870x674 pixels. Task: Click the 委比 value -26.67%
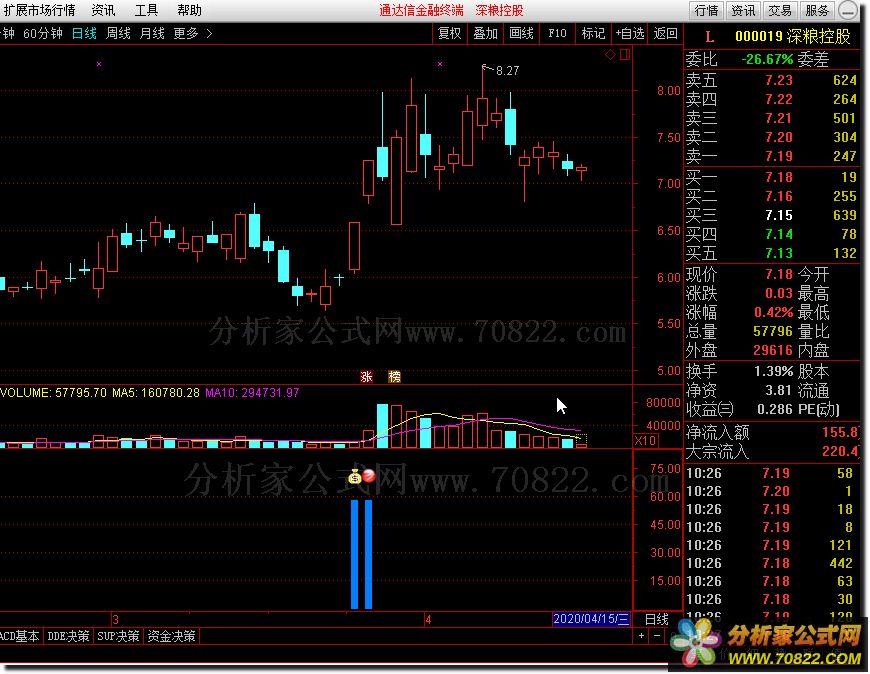point(767,59)
